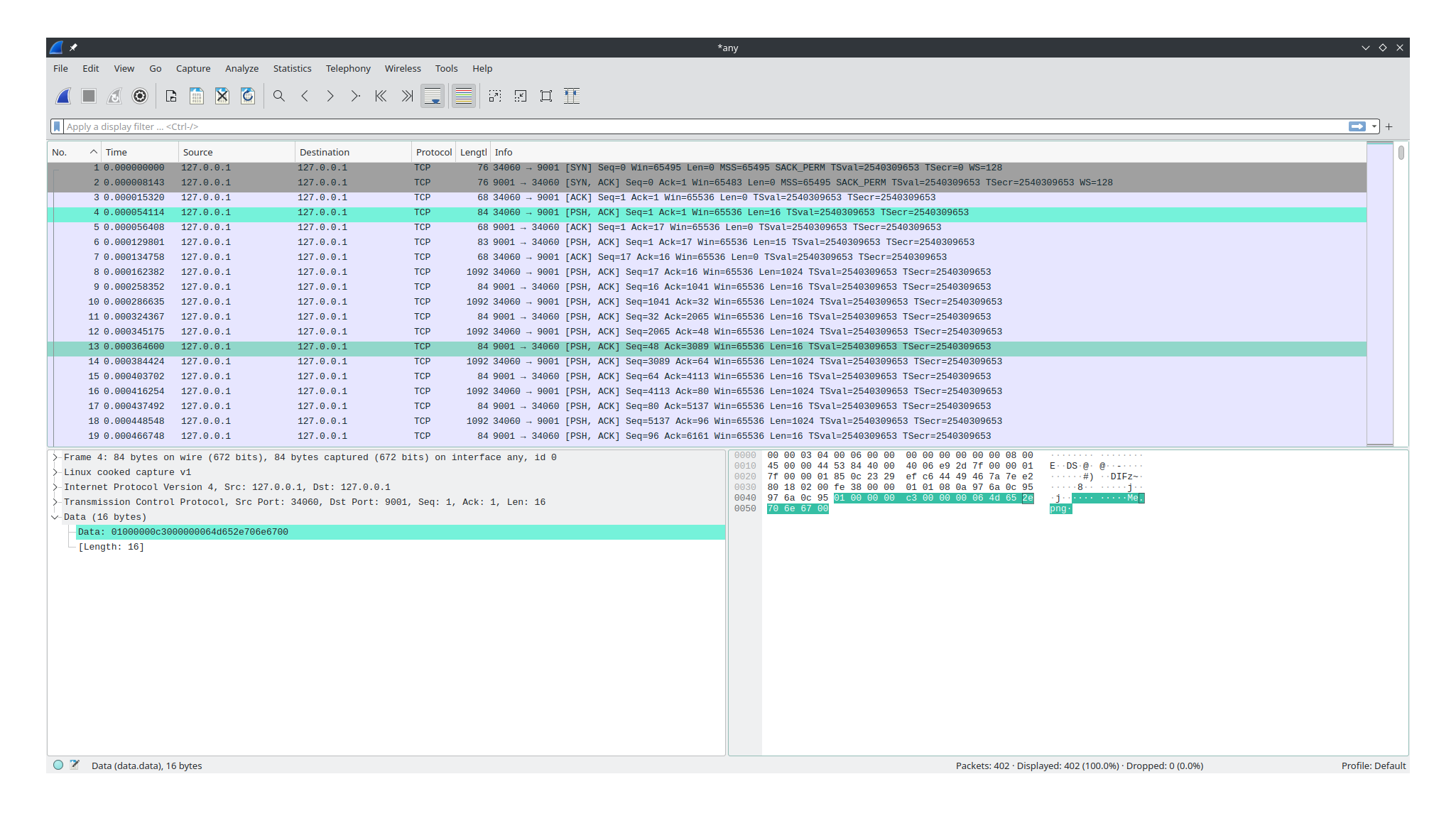Add a display filter button with plus
Image resolution: width=1456 pixels, height=828 pixels.
[x=1389, y=126]
